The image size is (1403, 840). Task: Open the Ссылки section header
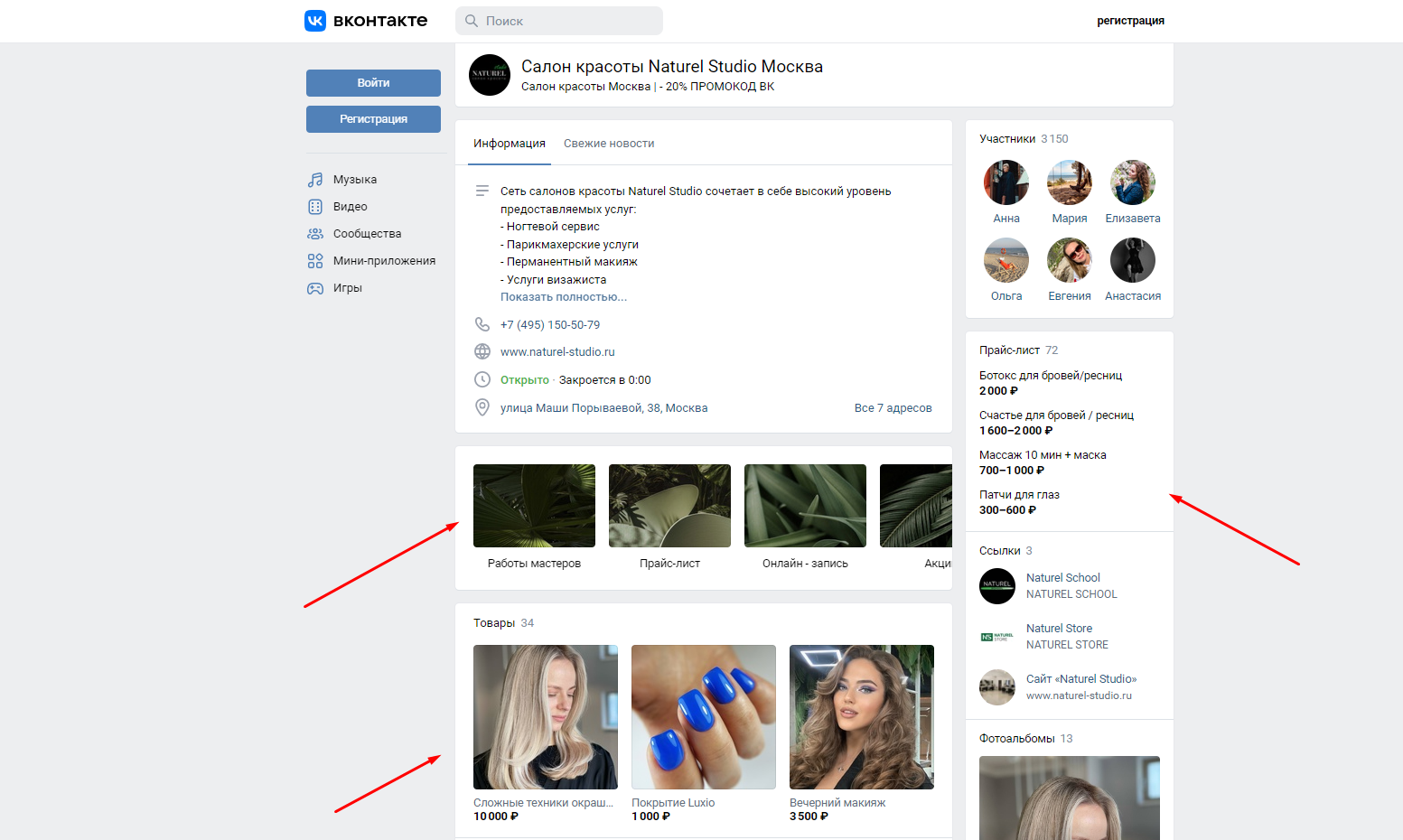1005,551
